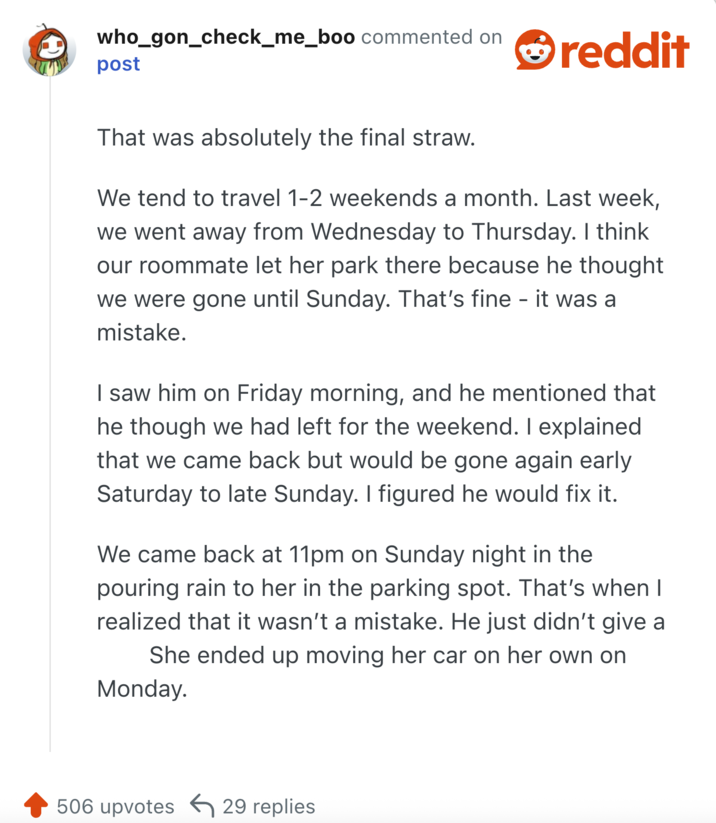Open the who_gon_check_me_boo user profile

(225, 38)
